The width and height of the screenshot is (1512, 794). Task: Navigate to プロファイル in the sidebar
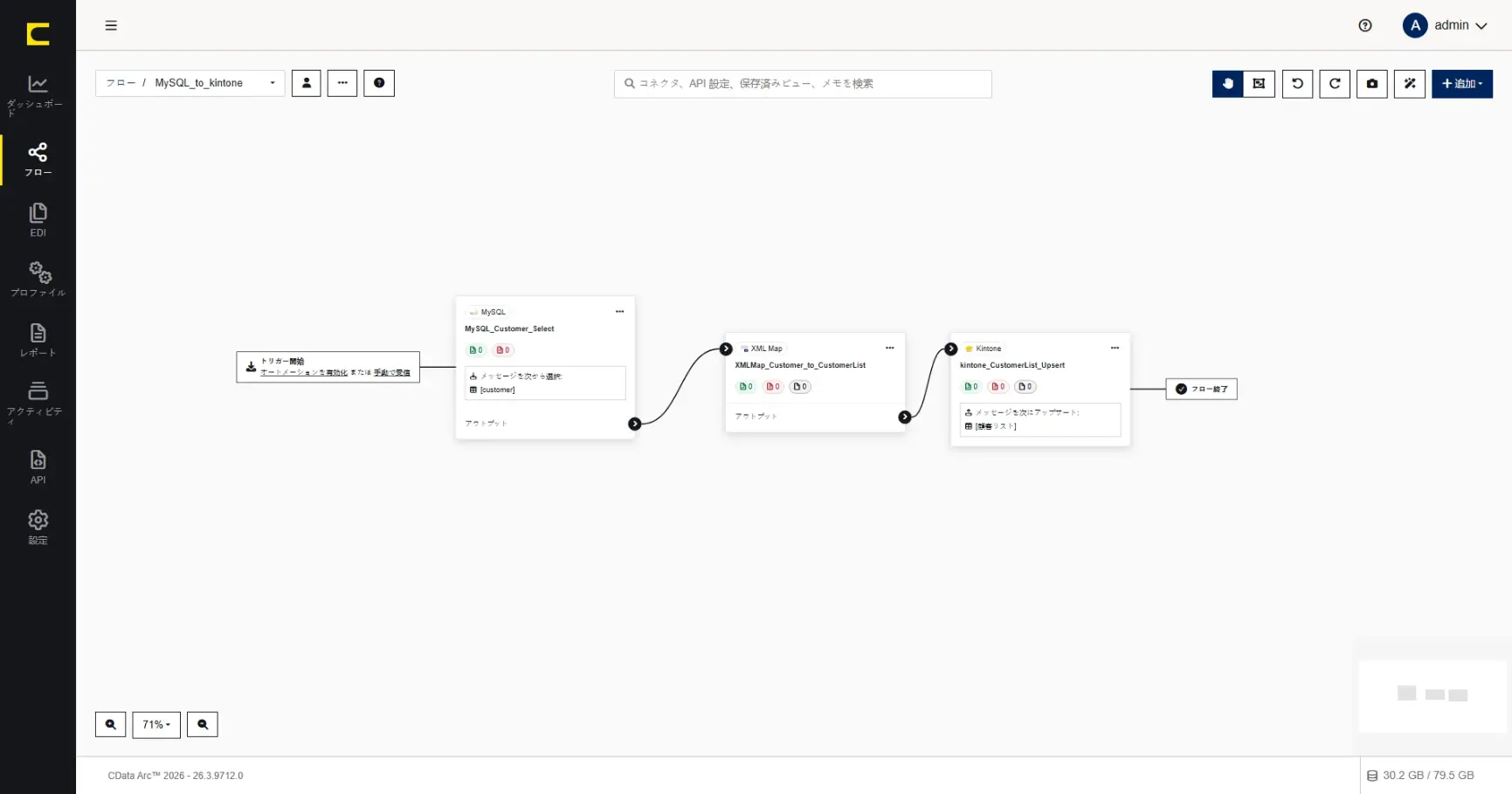coord(38,280)
